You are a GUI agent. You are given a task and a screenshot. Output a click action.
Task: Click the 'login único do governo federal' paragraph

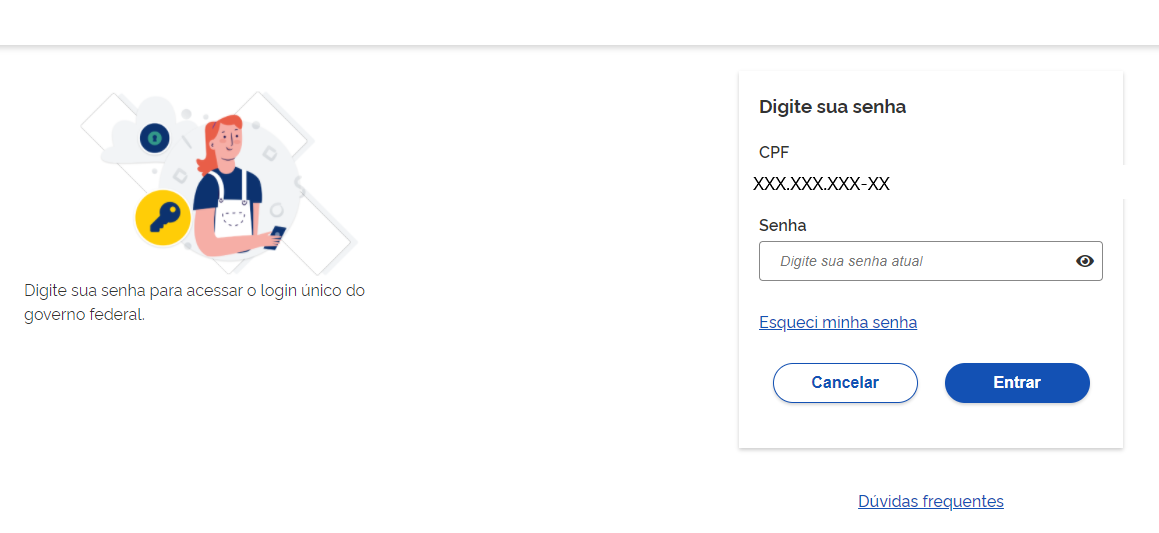pyautogui.click(x=194, y=302)
